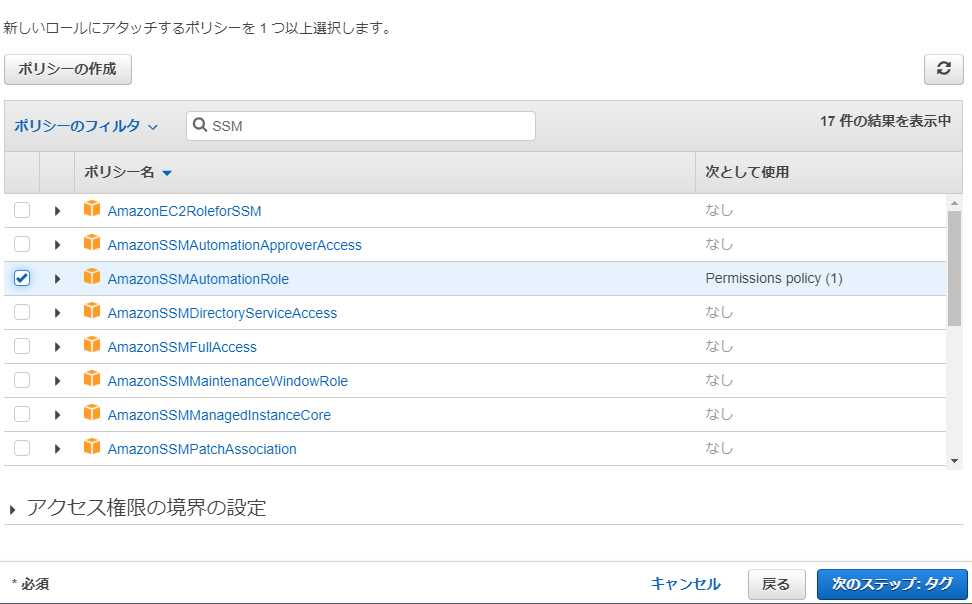Click the icon beside AmazonSSMDirectoryServiceAccess
The width and height of the screenshot is (972, 604).
click(92, 311)
